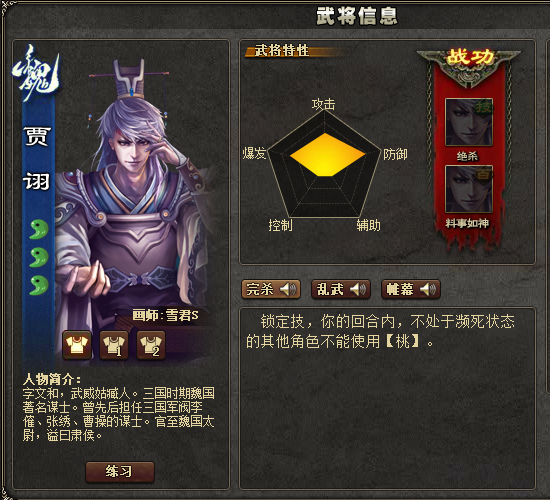Select the default outfit skin icon

click(77, 345)
